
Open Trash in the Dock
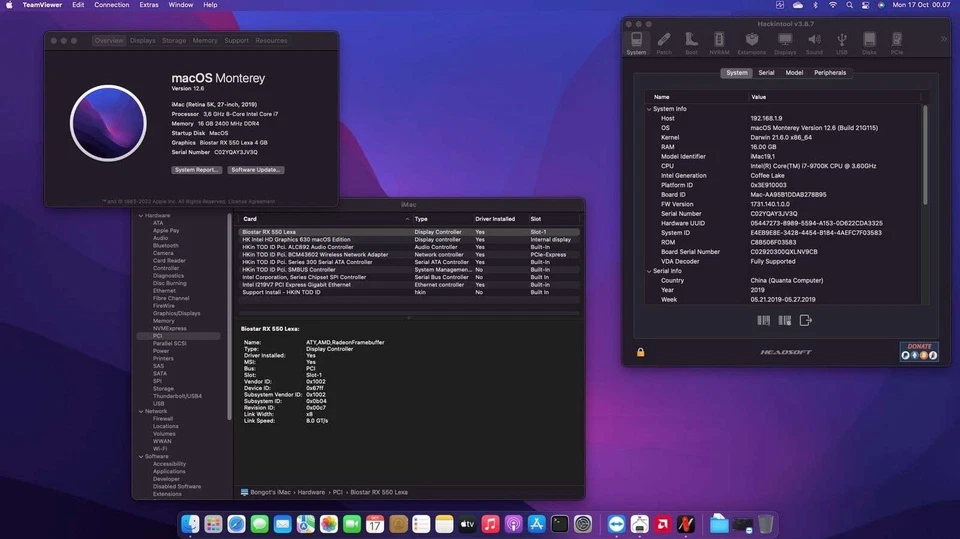coord(765,524)
